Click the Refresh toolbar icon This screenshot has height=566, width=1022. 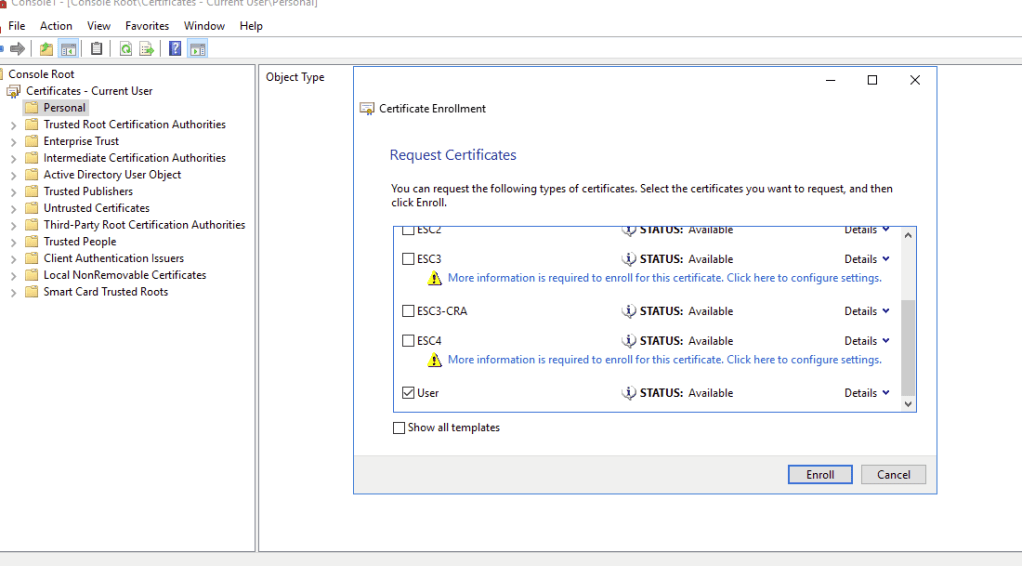click(126, 49)
